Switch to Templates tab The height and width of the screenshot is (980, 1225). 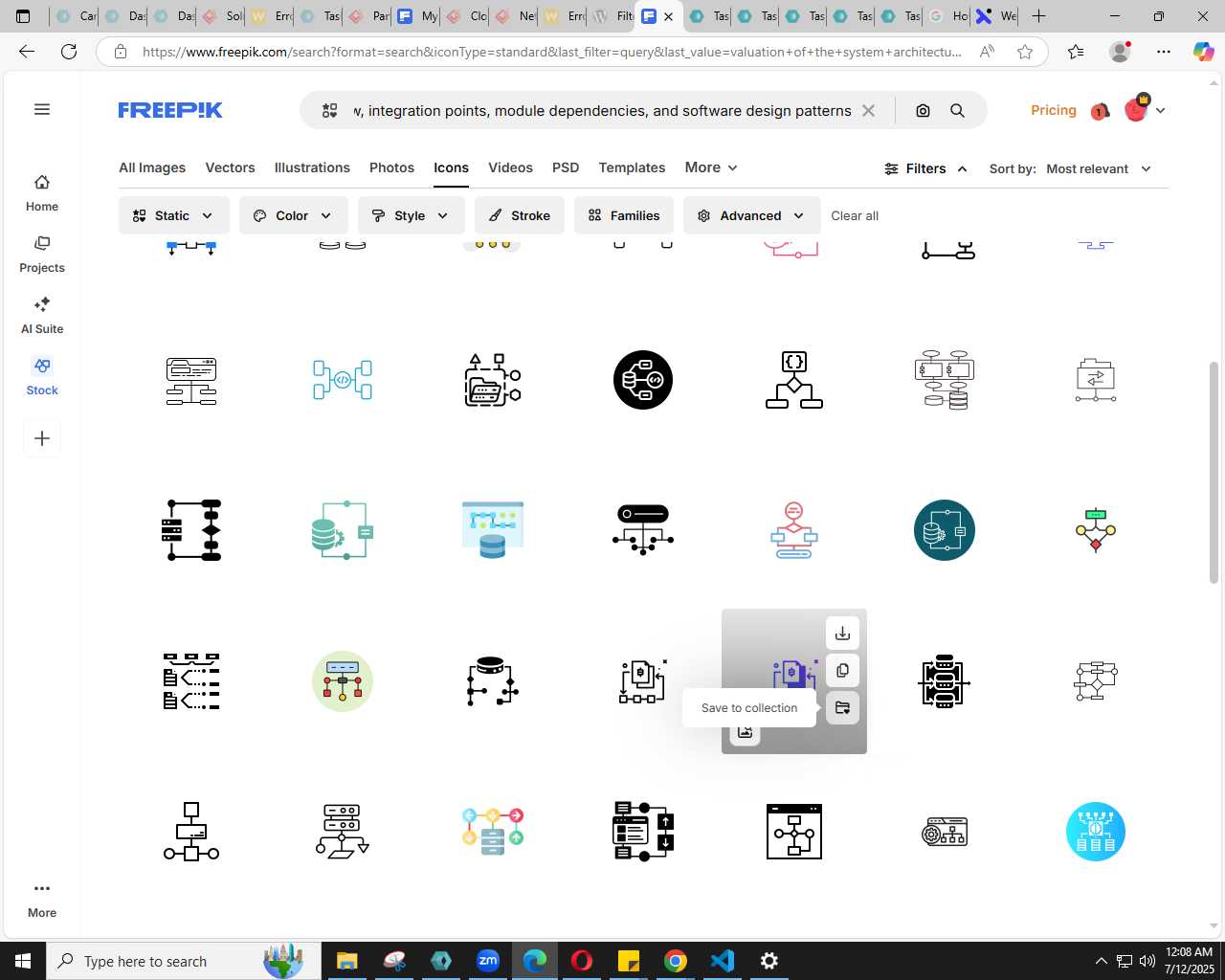click(x=632, y=167)
